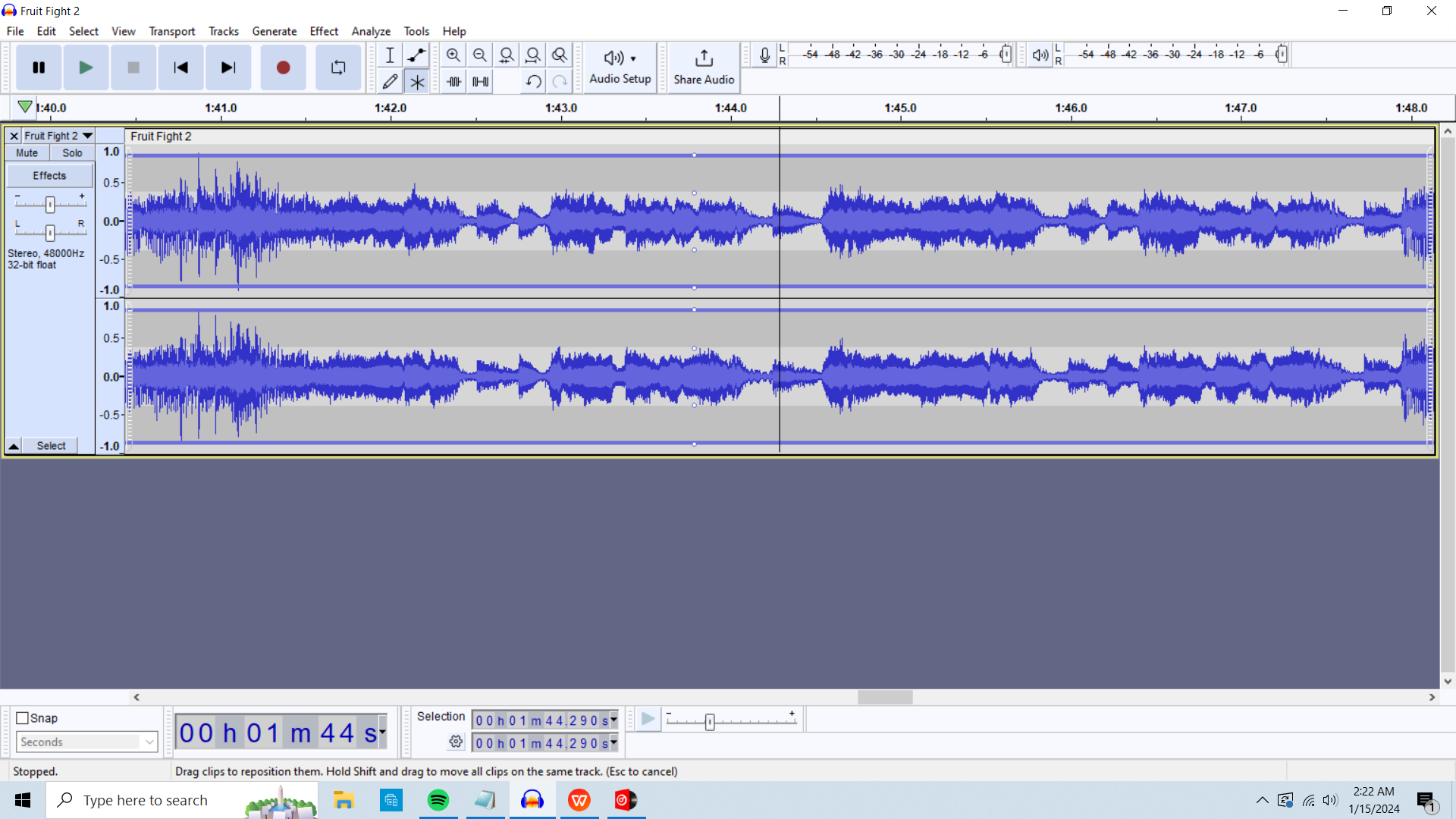Open the Effect menu
Screen dimensions: 1456x819
click(x=324, y=31)
